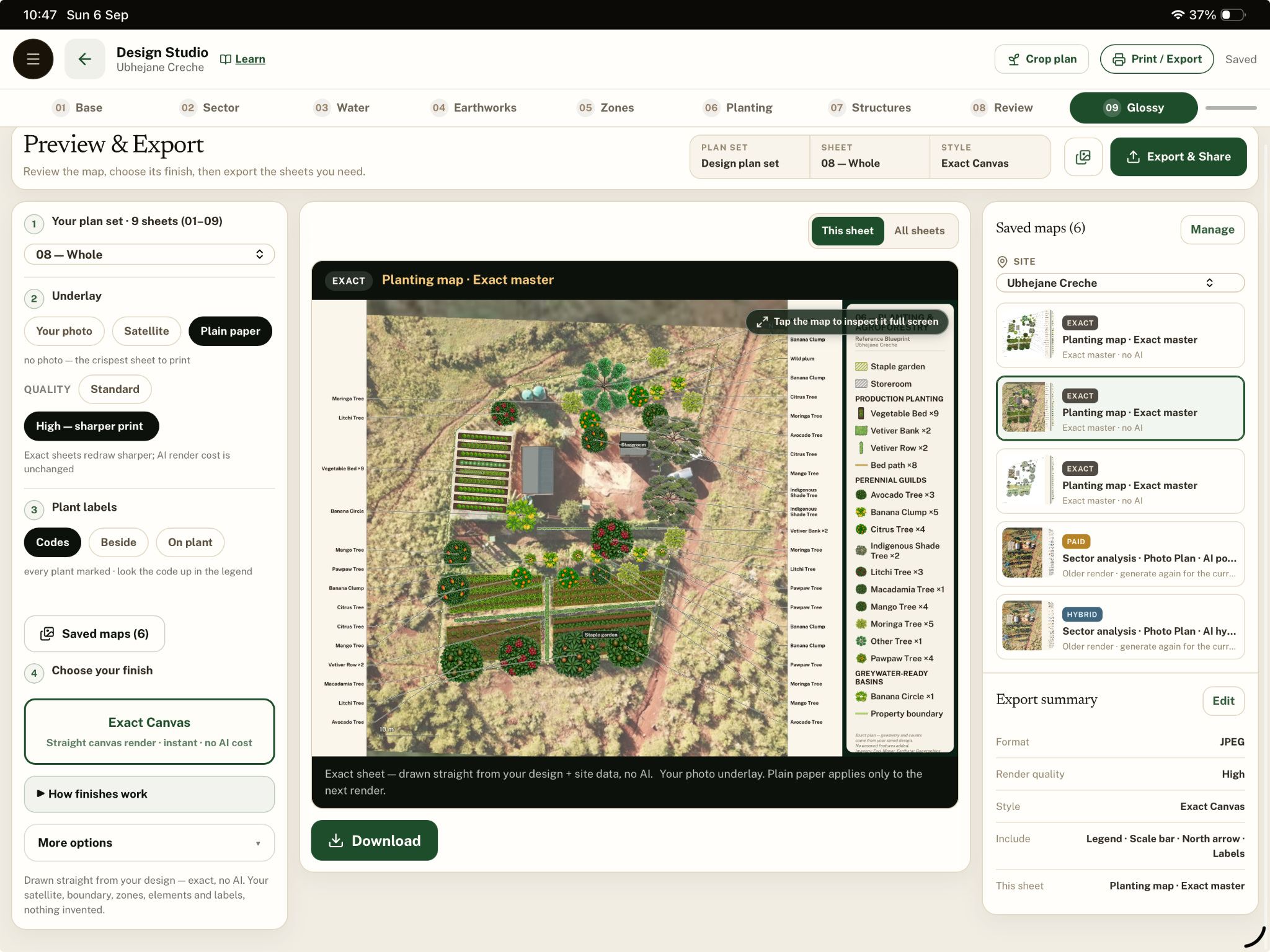Select Satellite underlay
This screenshot has width=1270, height=952.
pyautogui.click(x=146, y=331)
